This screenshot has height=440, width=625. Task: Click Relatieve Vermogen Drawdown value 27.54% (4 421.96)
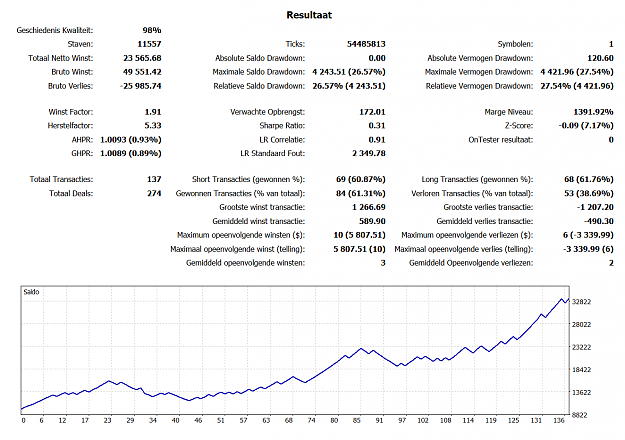click(x=577, y=86)
